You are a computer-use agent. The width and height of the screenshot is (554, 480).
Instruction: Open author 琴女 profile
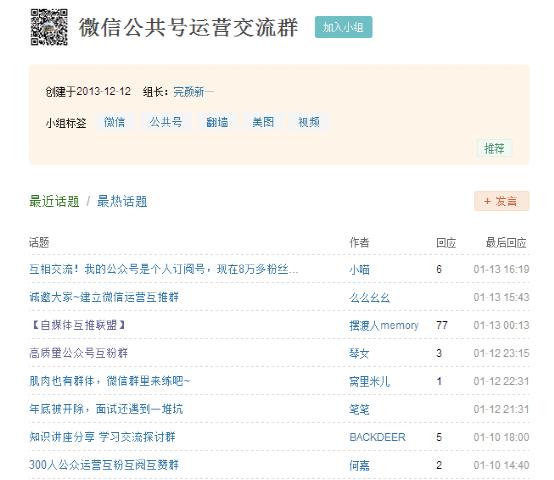[x=359, y=354]
